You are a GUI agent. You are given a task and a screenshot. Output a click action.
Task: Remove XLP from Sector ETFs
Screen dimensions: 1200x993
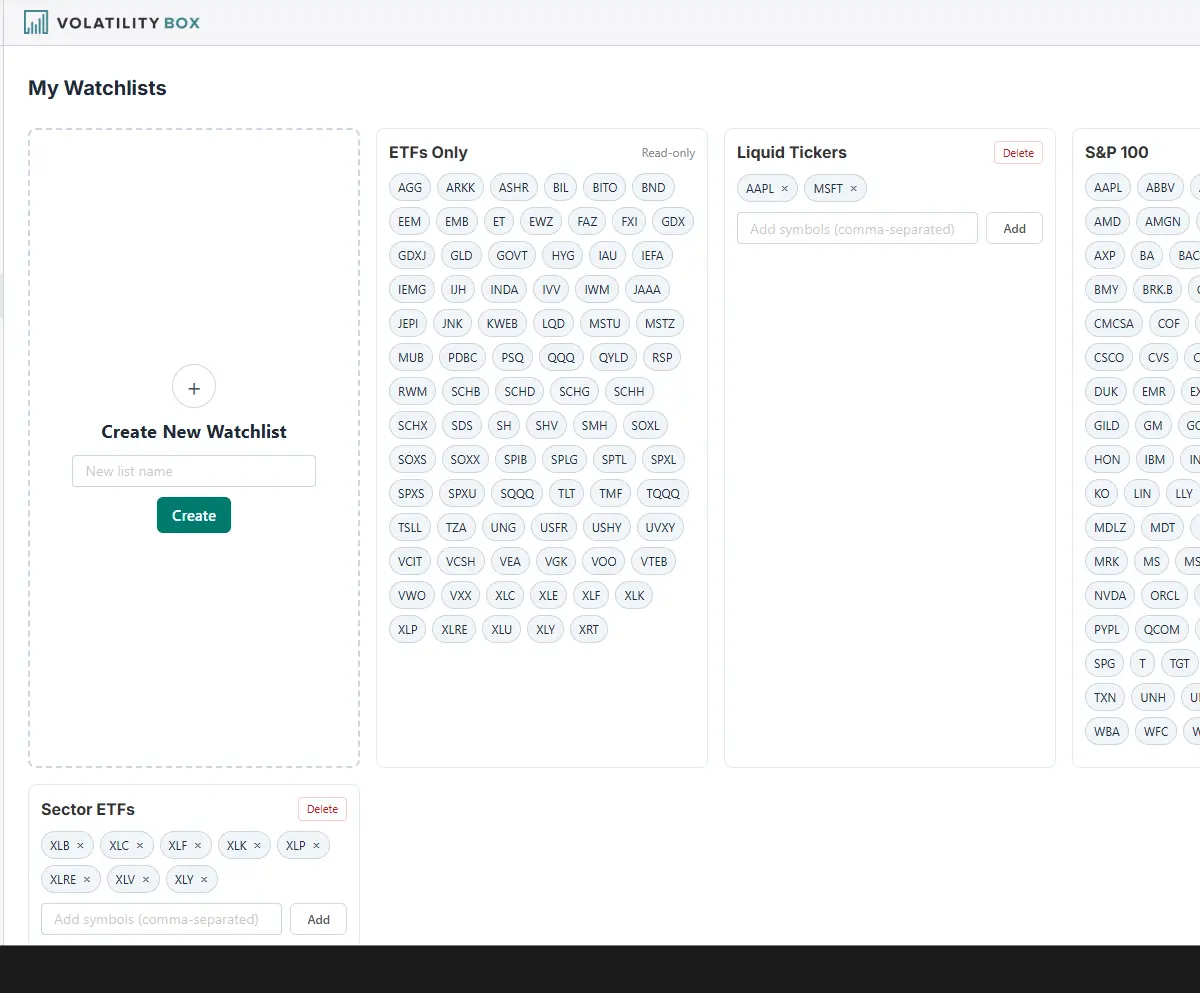pos(316,846)
